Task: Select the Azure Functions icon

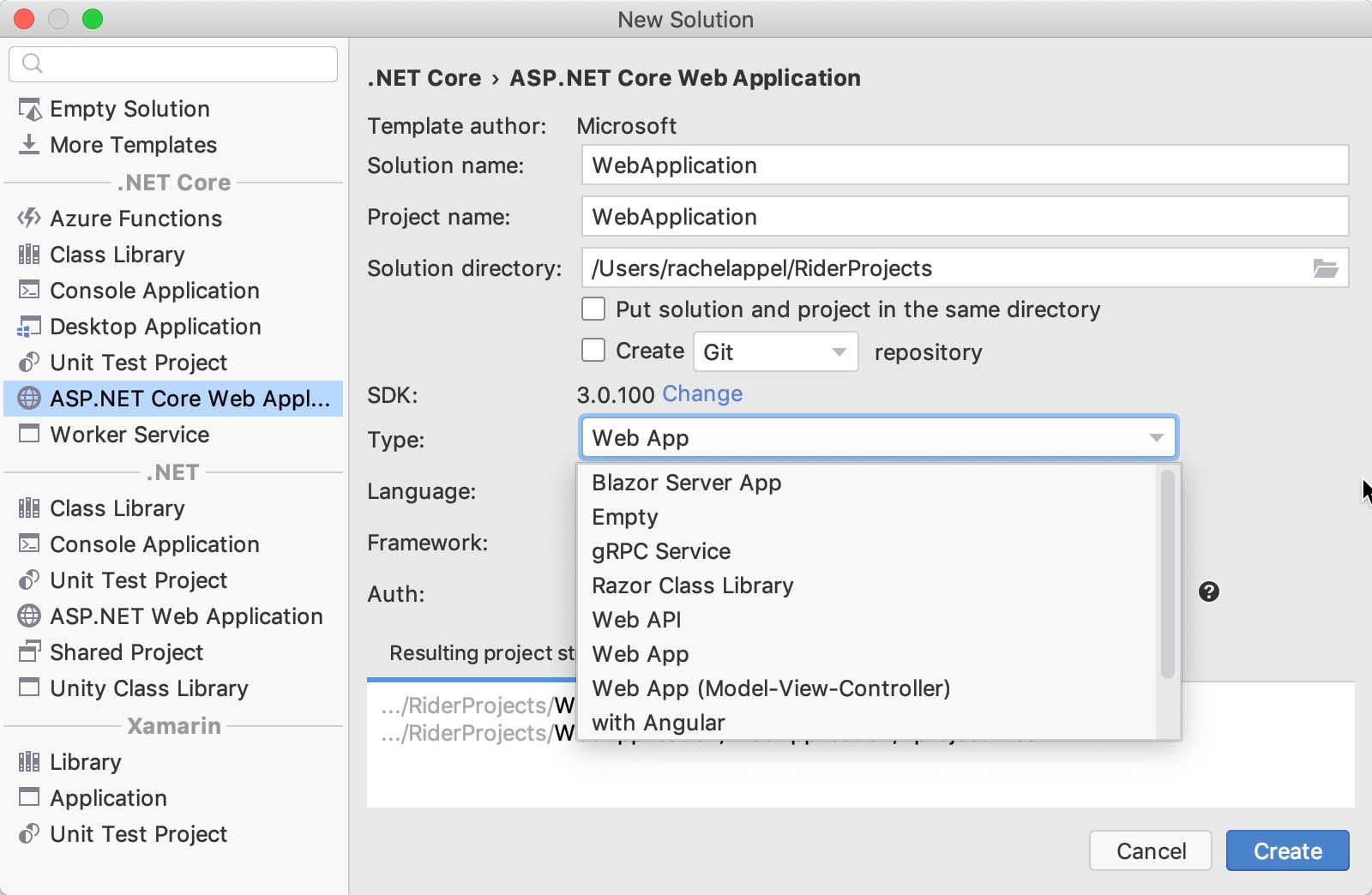Action: coord(29,218)
